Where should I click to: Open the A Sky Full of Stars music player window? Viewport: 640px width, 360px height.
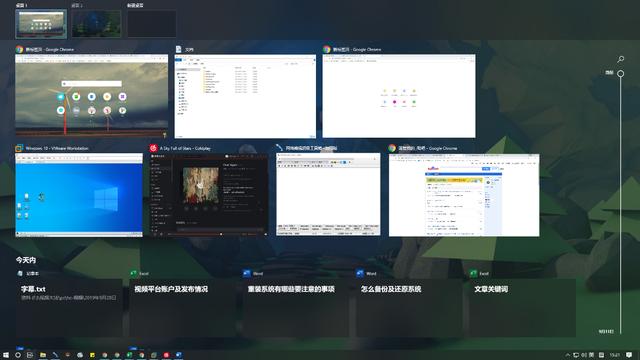pyautogui.click(x=209, y=195)
